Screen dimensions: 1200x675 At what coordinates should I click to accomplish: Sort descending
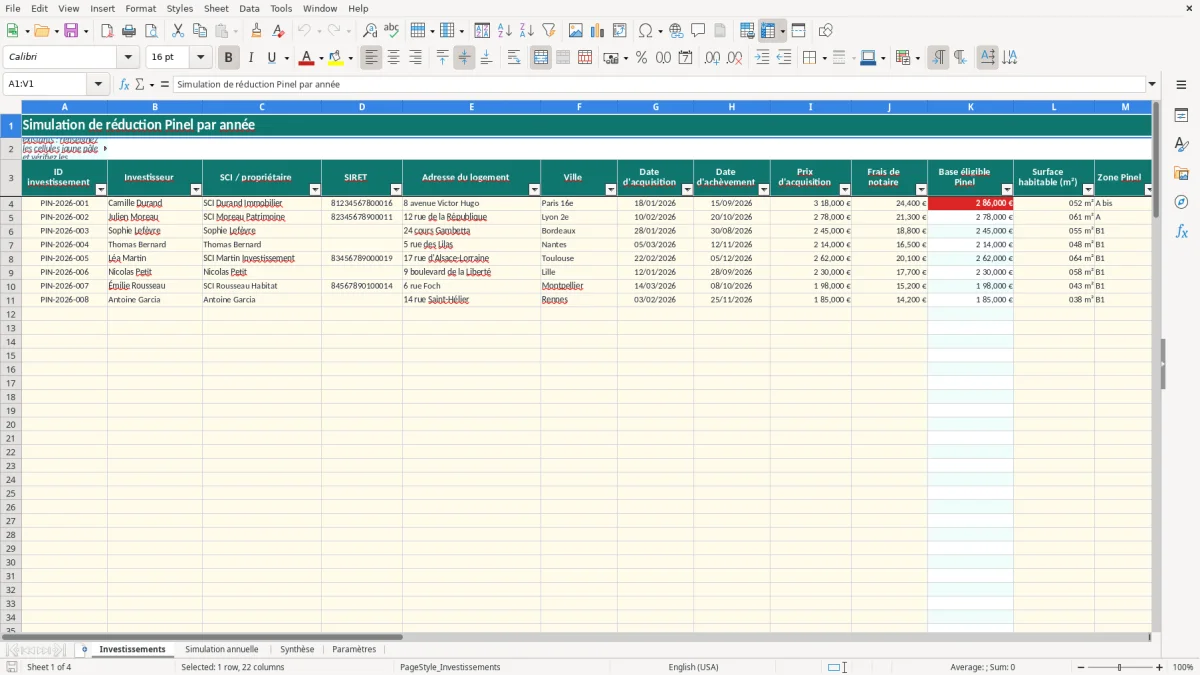[527, 31]
